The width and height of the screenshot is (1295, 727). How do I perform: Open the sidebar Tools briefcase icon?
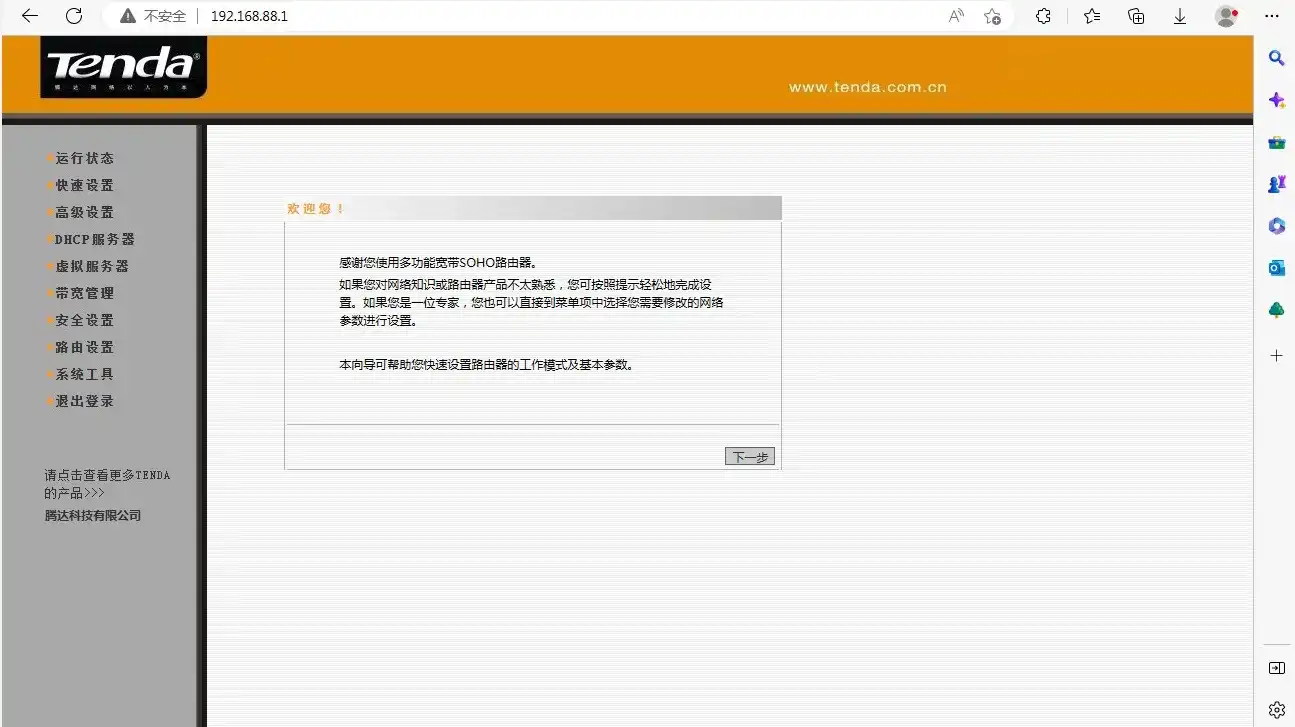(x=1277, y=142)
